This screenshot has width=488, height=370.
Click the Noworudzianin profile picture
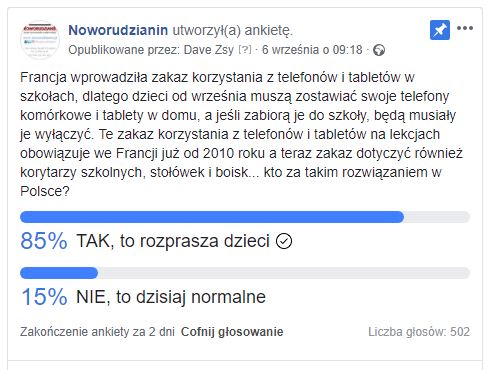coord(40,39)
